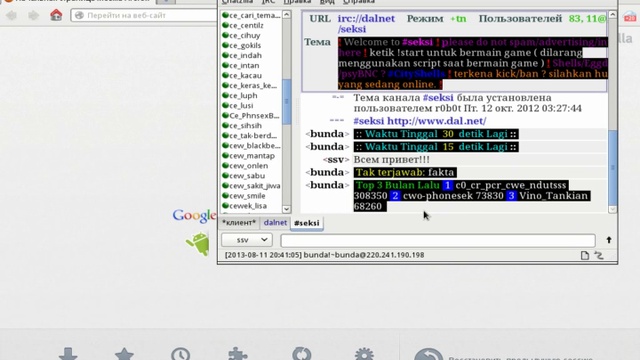Viewport: 640px width, 360px height.
Task: Click the Google logo on start page
Action: tap(194, 216)
